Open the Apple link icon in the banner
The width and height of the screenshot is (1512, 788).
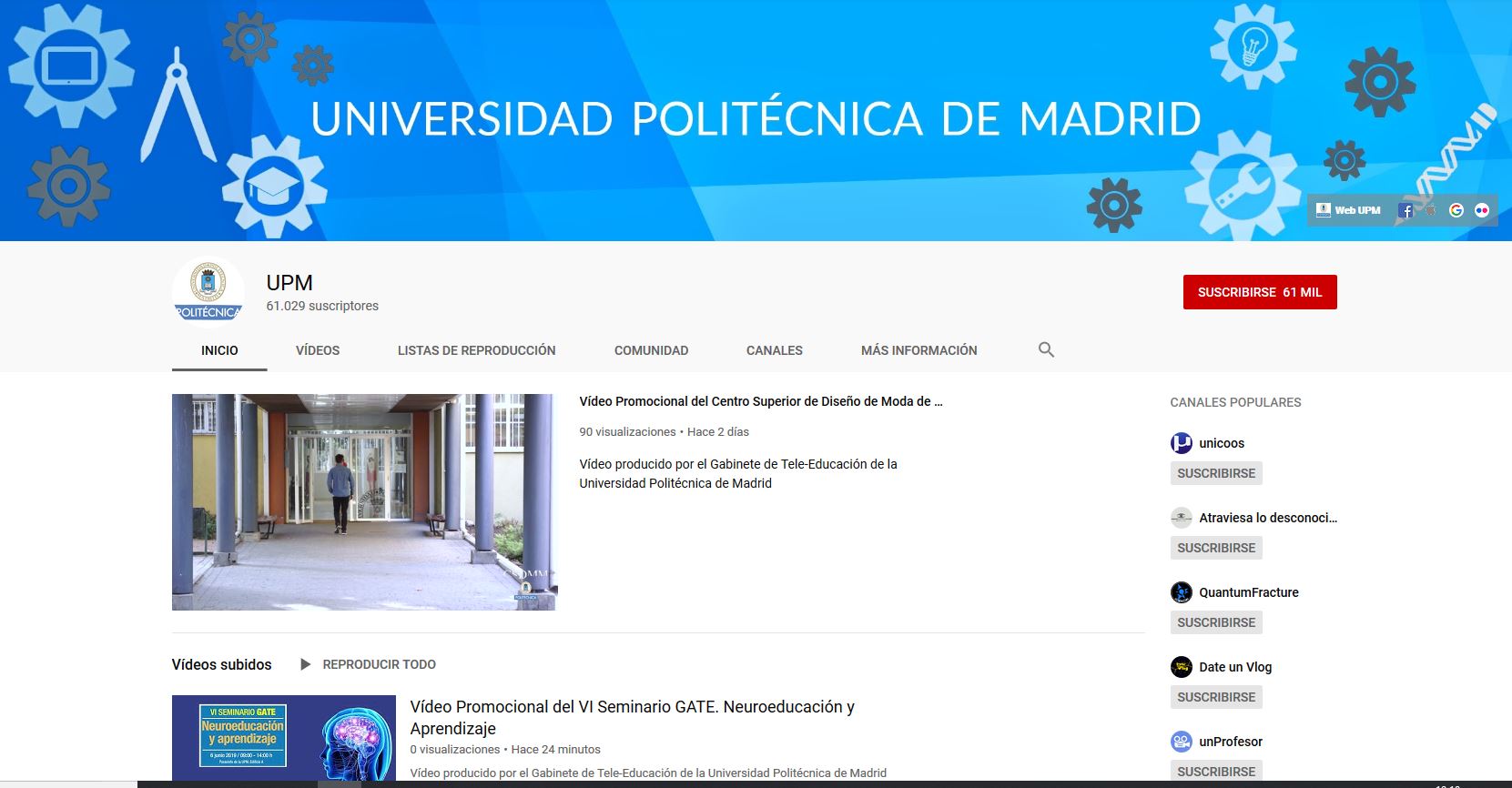pos(1431,210)
